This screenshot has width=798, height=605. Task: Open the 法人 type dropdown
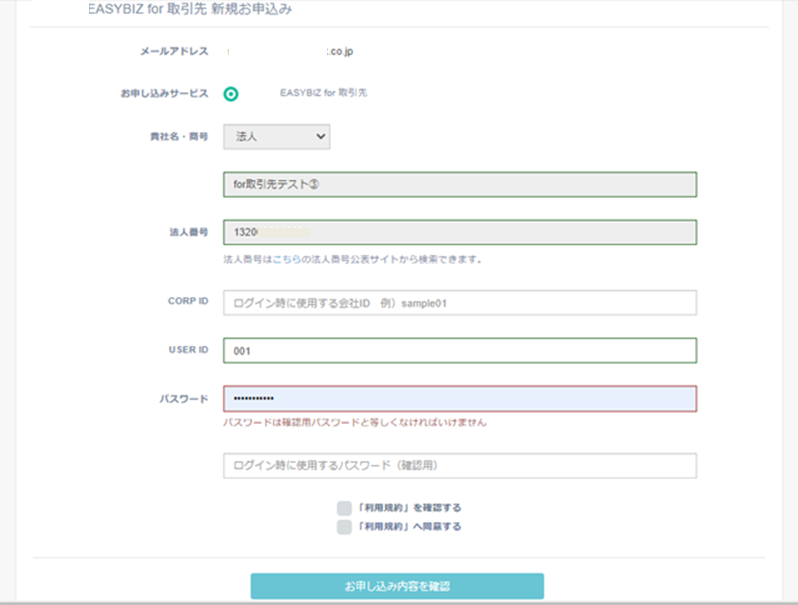(276, 136)
